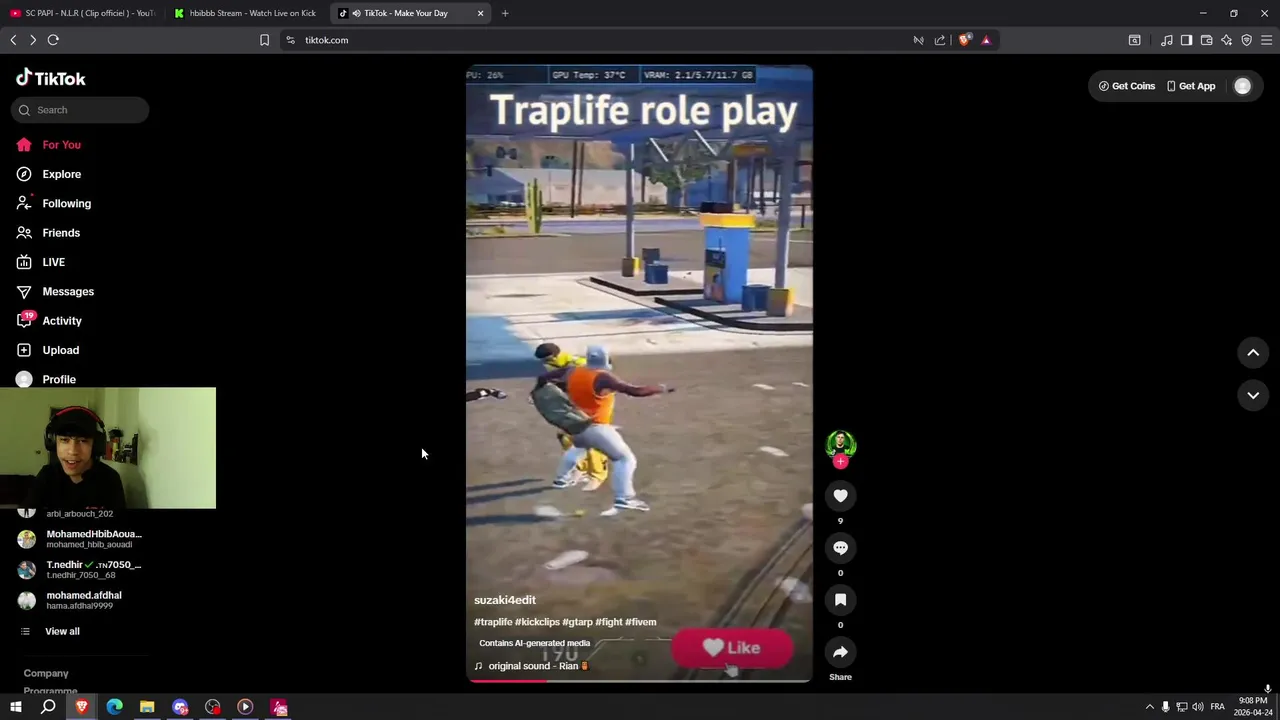
Task: Click Get App button
Action: pos(1191,86)
